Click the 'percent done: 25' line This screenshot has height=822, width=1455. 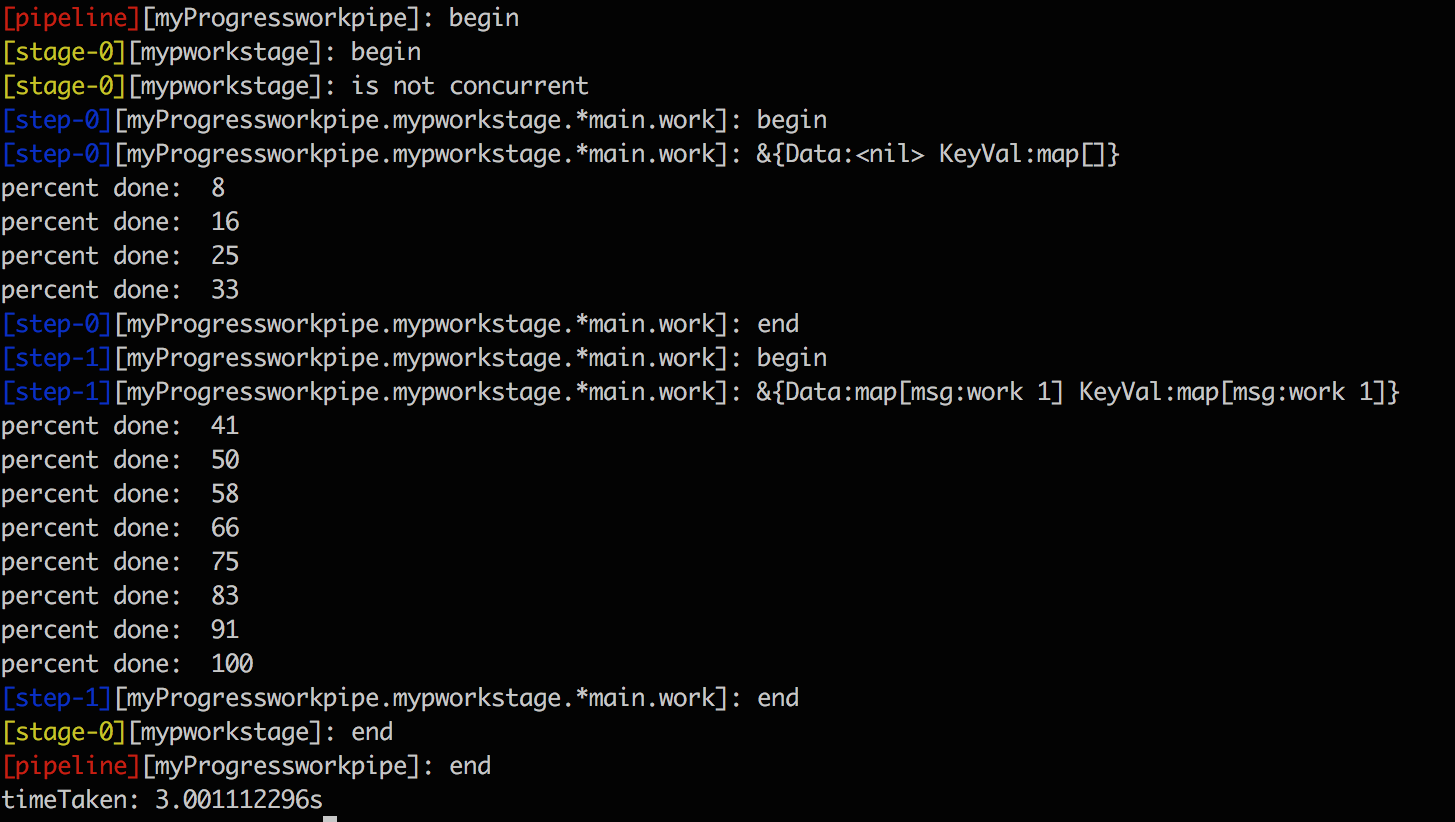pos(120,256)
